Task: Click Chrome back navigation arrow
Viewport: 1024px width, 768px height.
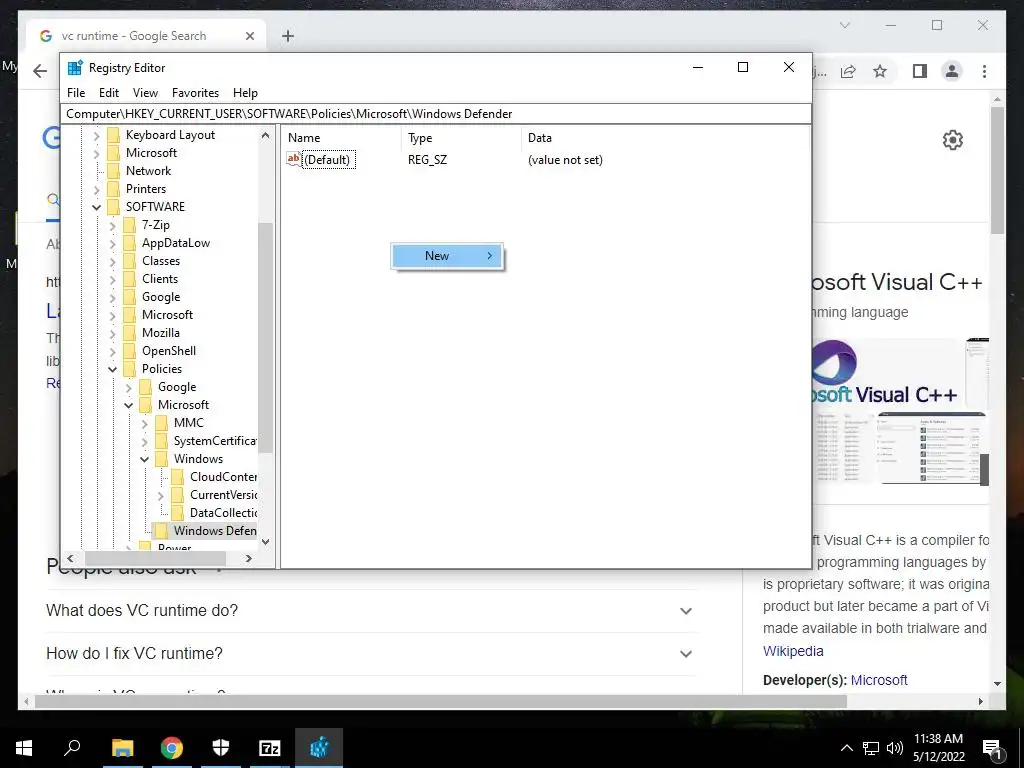Action: [40, 71]
